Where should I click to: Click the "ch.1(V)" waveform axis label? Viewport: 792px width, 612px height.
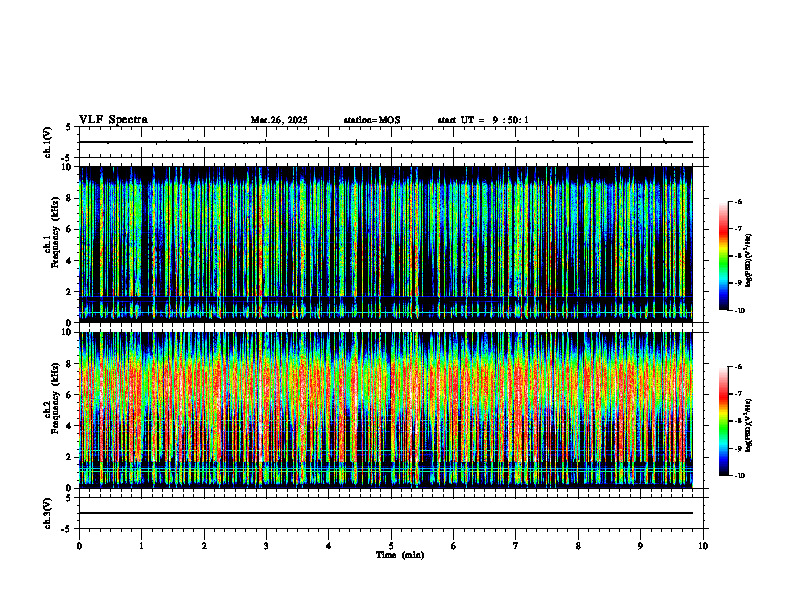48,142
